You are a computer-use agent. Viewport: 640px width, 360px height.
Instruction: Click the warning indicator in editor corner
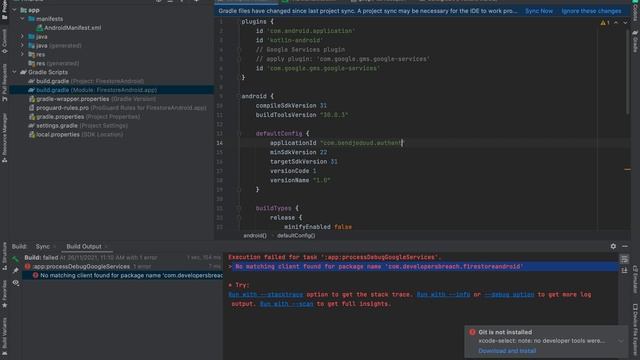pyautogui.click(x=605, y=23)
